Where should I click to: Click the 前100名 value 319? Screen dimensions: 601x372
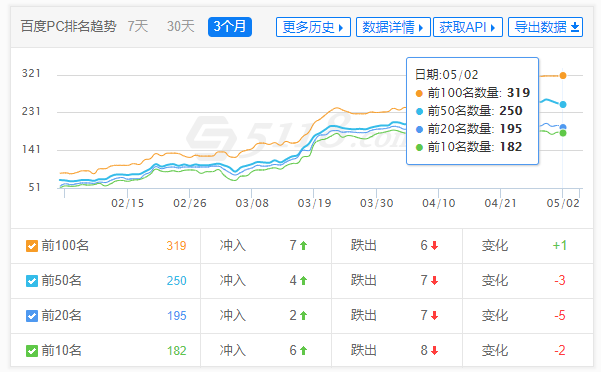point(176,246)
